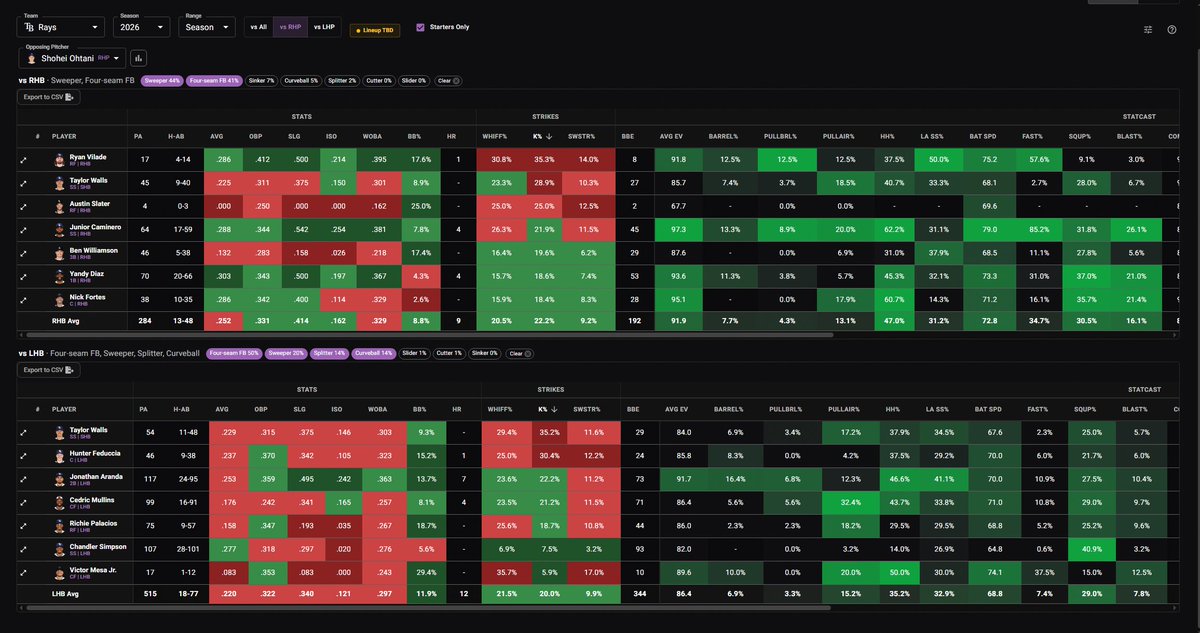Expand Austin Slater's row details
The height and width of the screenshot is (633, 1200).
pyautogui.click(x=23, y=205)
